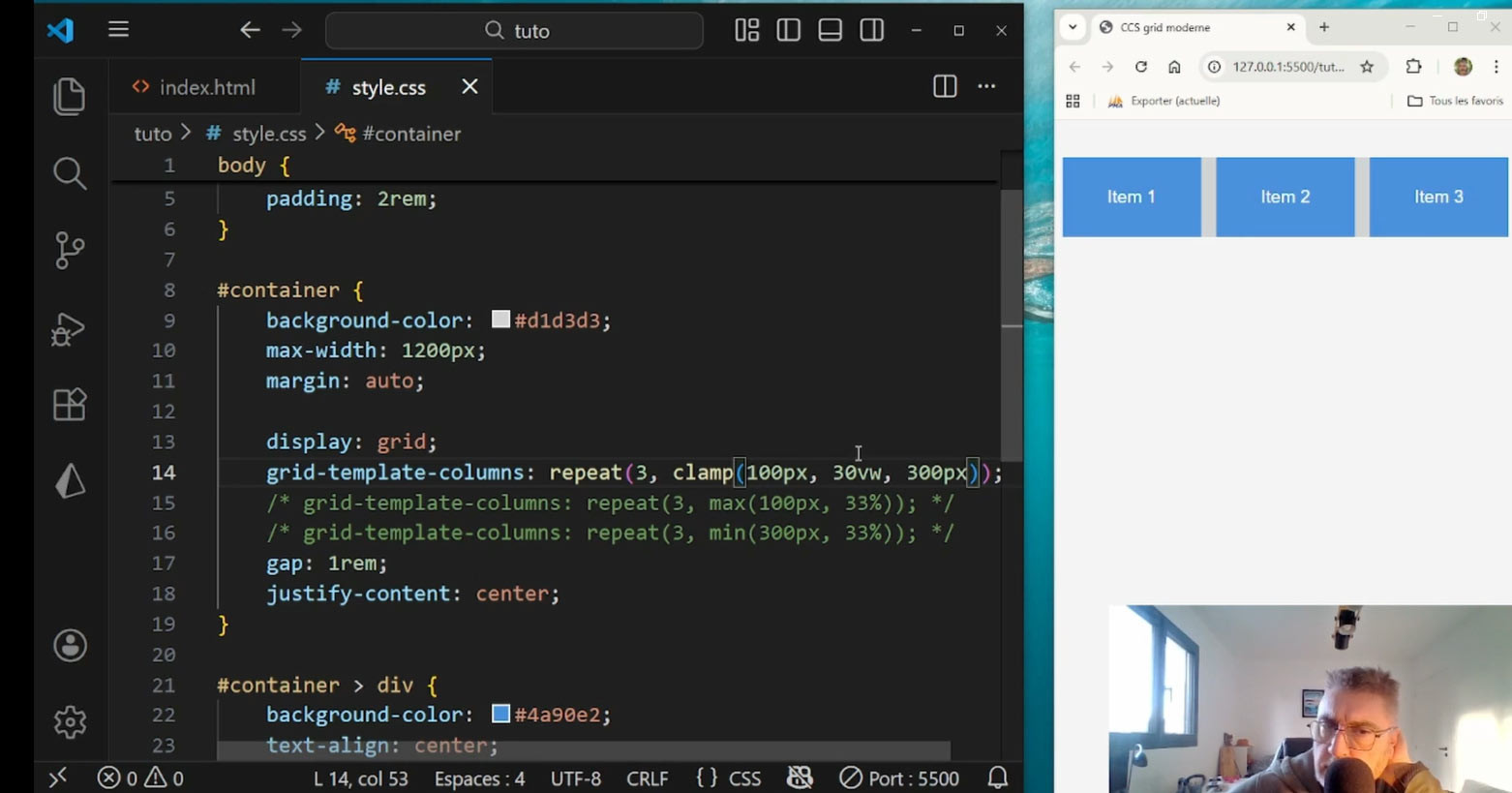Viewport: 1512px width, 793px height.
Task: Open the hamburger application menu
Action: [118, 30]
